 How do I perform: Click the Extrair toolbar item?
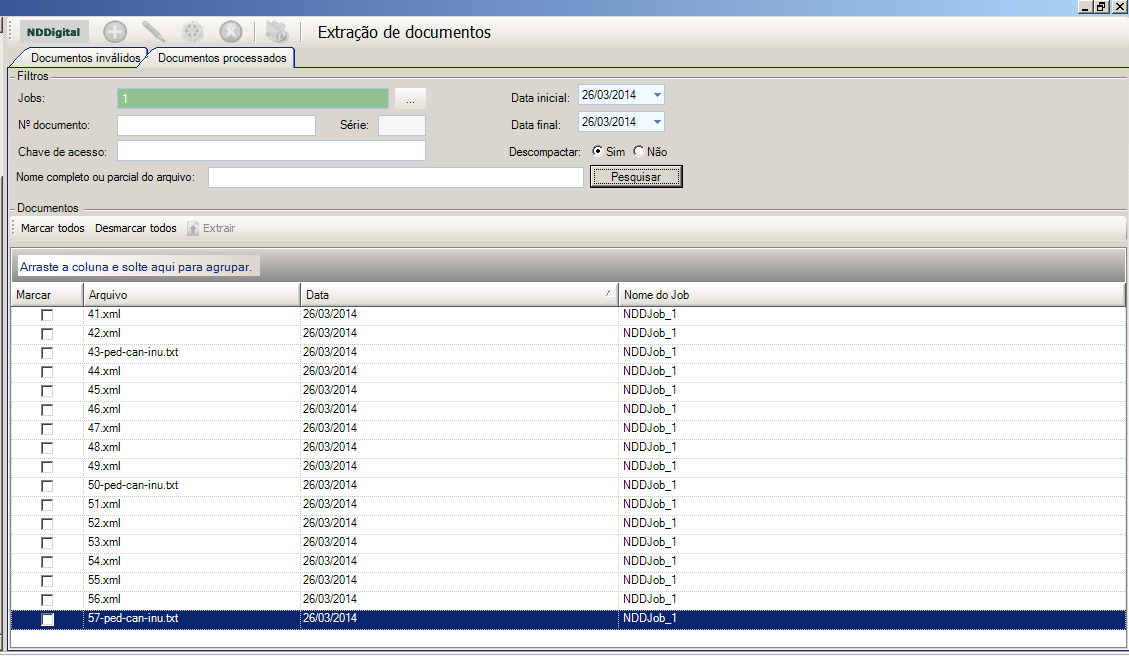click(211, 228)
